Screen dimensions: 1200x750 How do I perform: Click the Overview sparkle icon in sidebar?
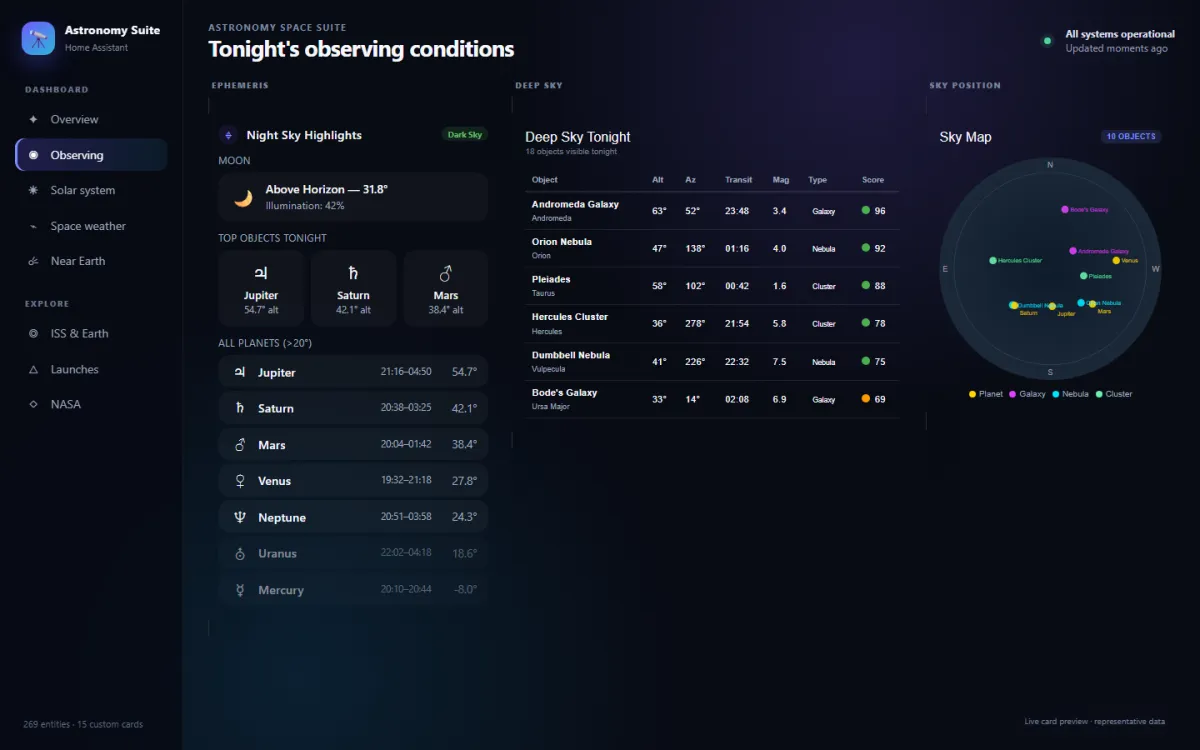(x=33, y=119)
